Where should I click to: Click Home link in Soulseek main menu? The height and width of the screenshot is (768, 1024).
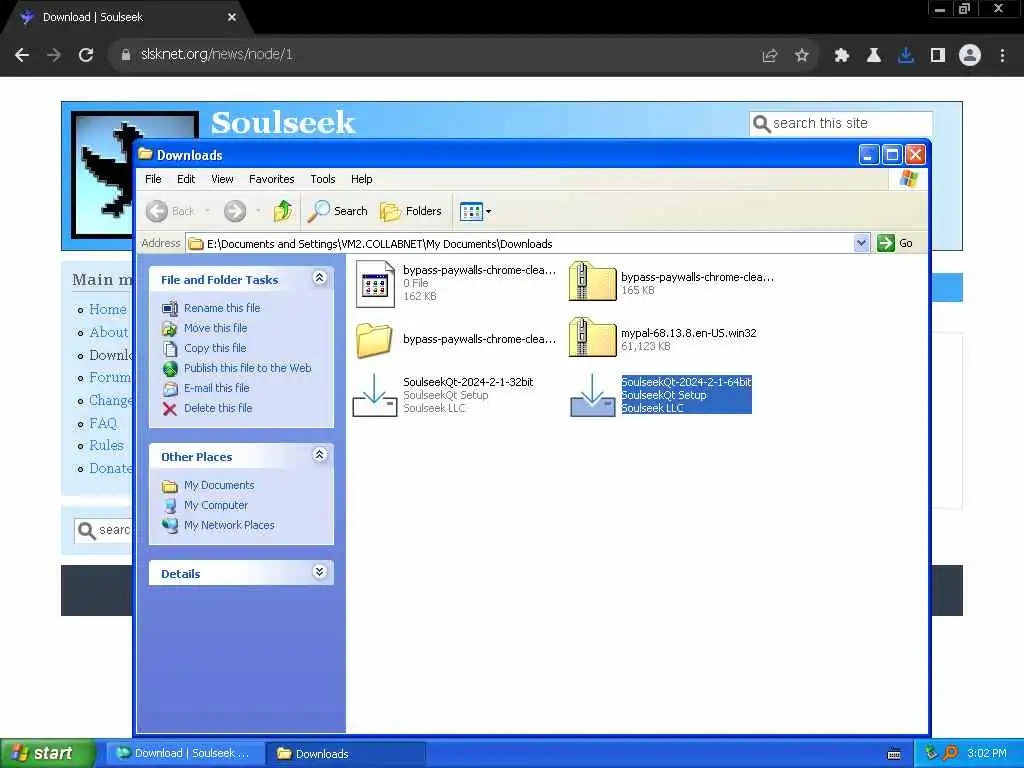[108, 310]
